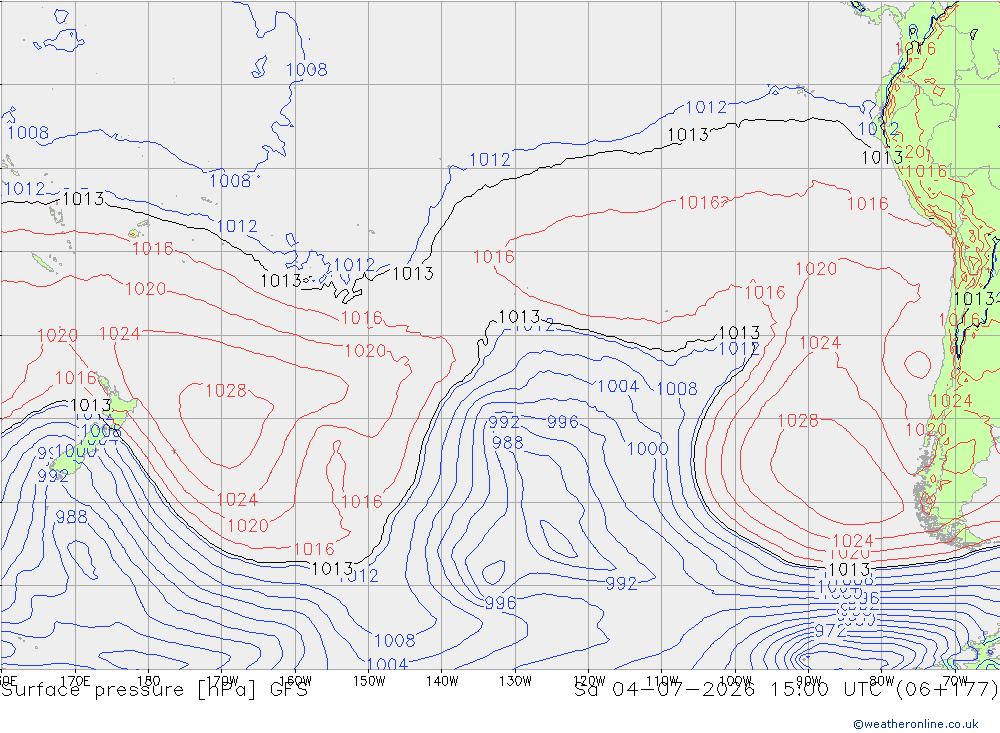Image resolution: width=1000 pixels, height=733 pixels.
Task: Click the 972 low pressure label
Action: [x=830, y=631]
